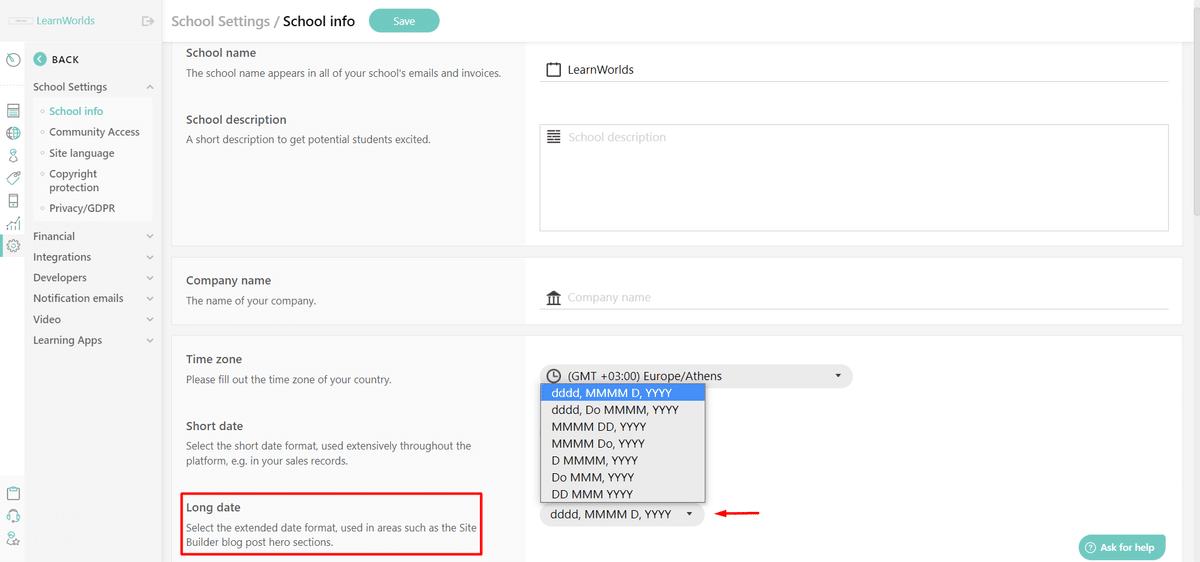The width and height of the screenshot is (1200, 562).
Task: Open Privacy/GDPR settings
Action: click(82, 208)
